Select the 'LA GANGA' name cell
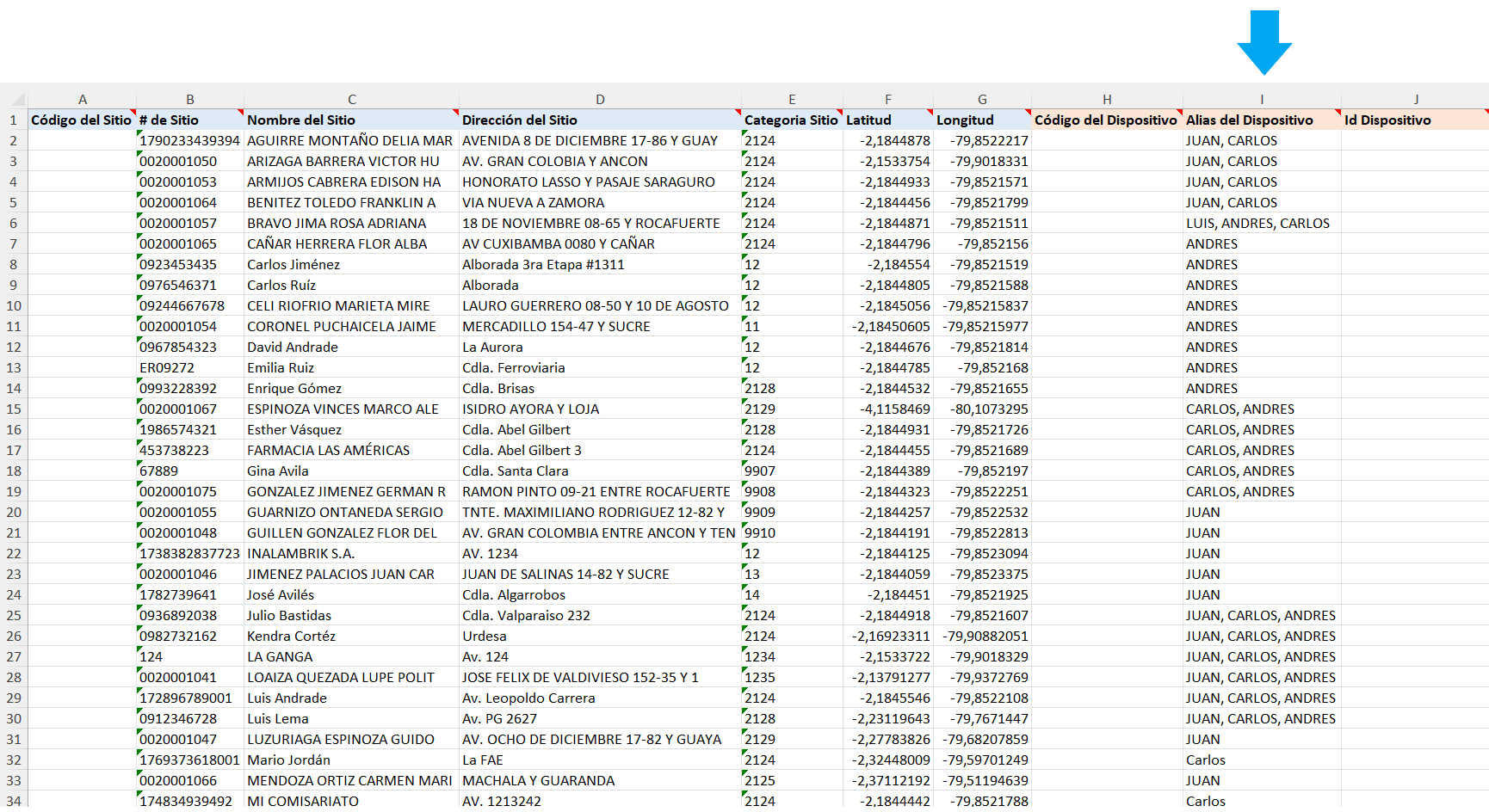 [352, 656]
